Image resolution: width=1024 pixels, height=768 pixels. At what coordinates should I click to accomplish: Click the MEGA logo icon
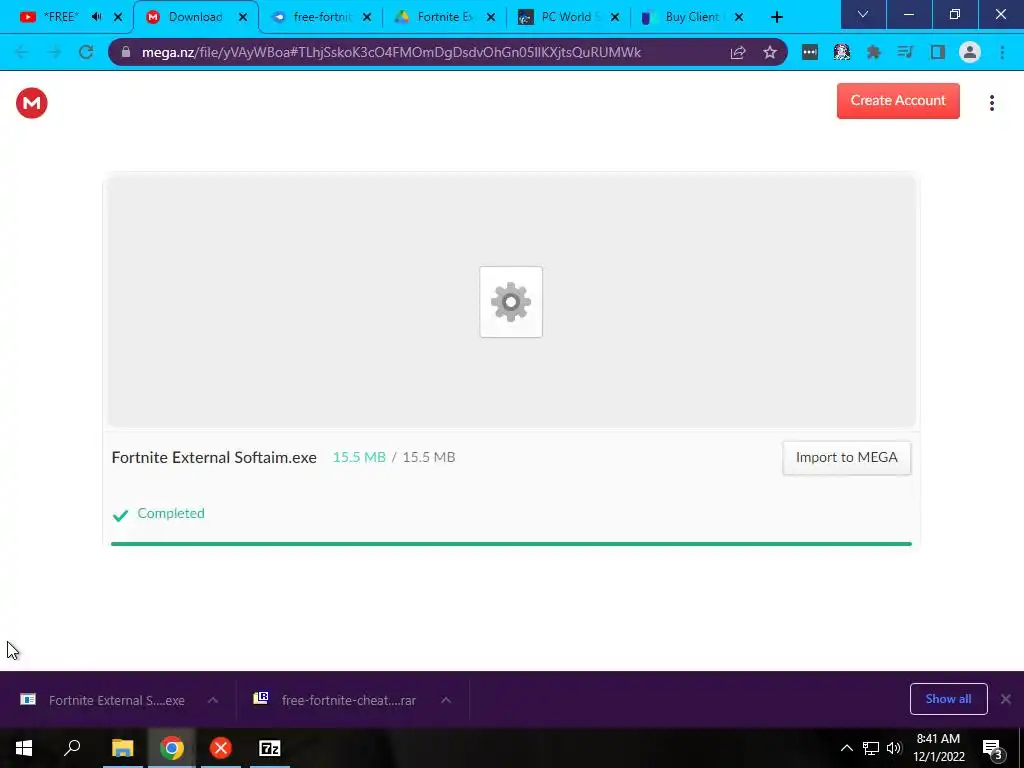[31, 103]
